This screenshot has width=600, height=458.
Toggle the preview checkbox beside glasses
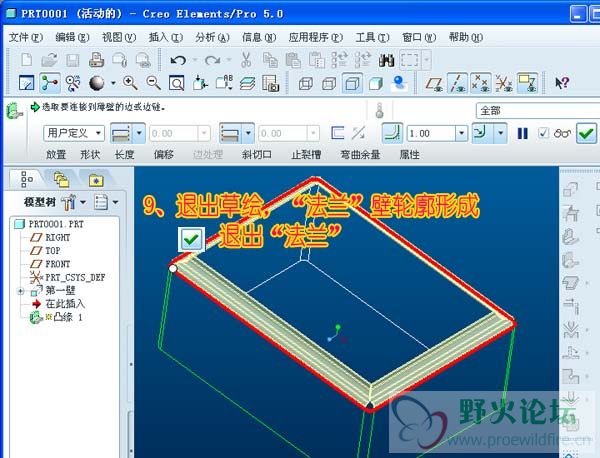click(x=543, y=133)
